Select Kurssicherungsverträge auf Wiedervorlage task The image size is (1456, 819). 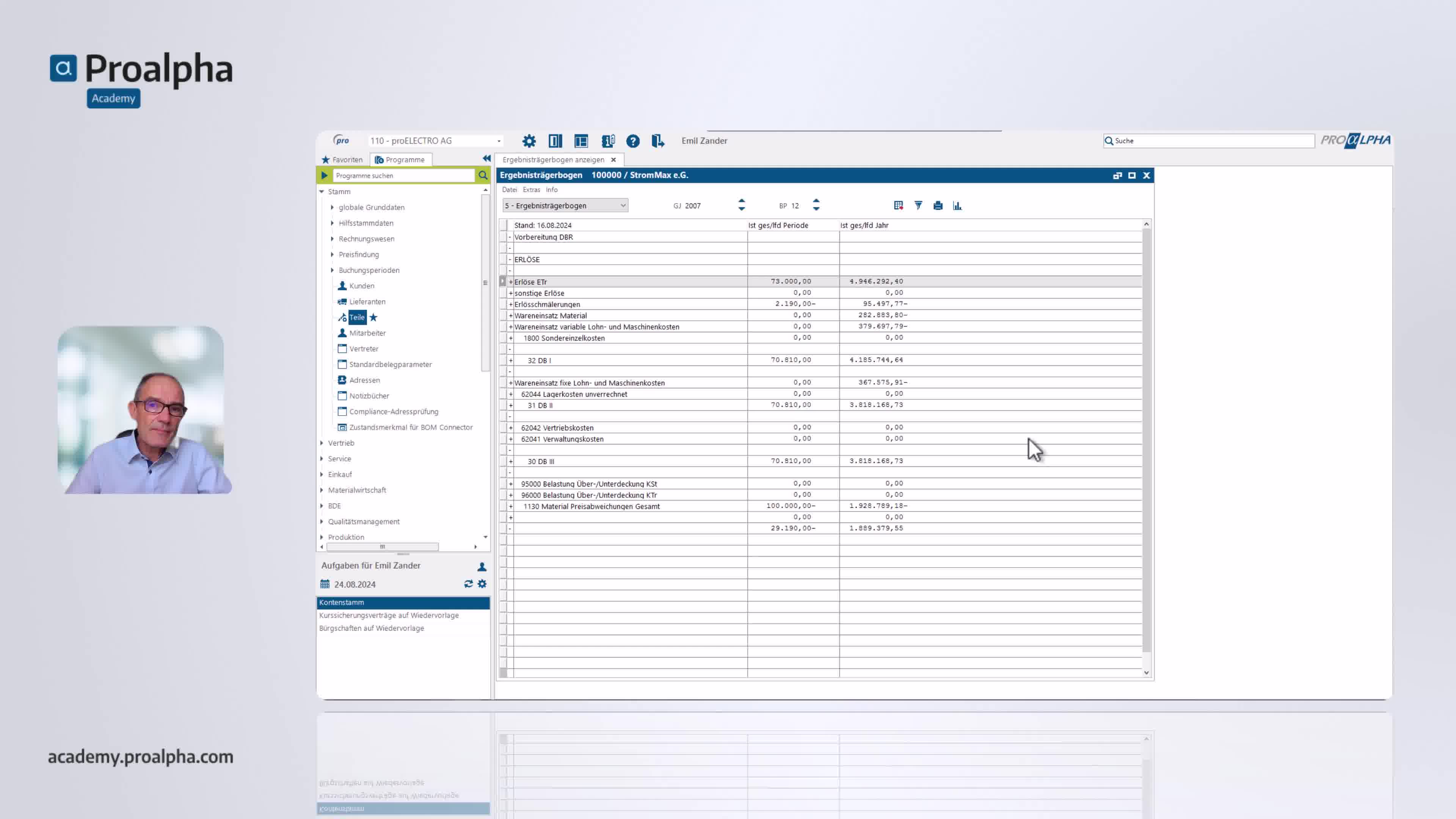click(389, 615)
